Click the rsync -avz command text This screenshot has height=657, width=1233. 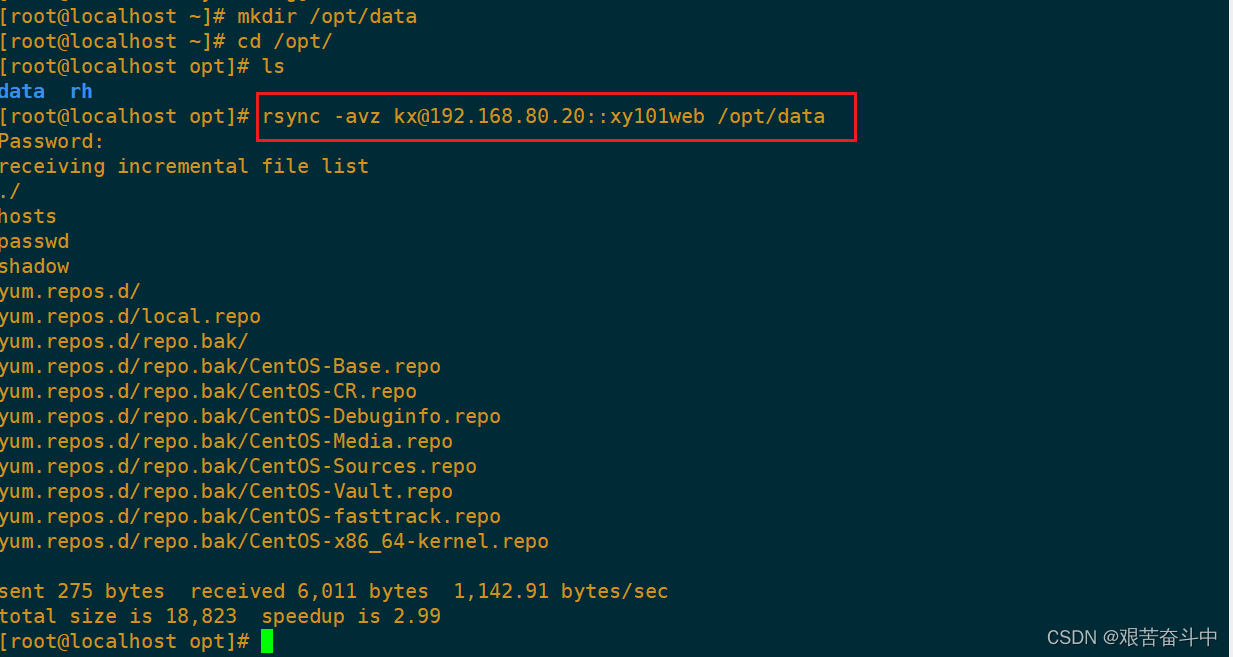tap(544, 116)
